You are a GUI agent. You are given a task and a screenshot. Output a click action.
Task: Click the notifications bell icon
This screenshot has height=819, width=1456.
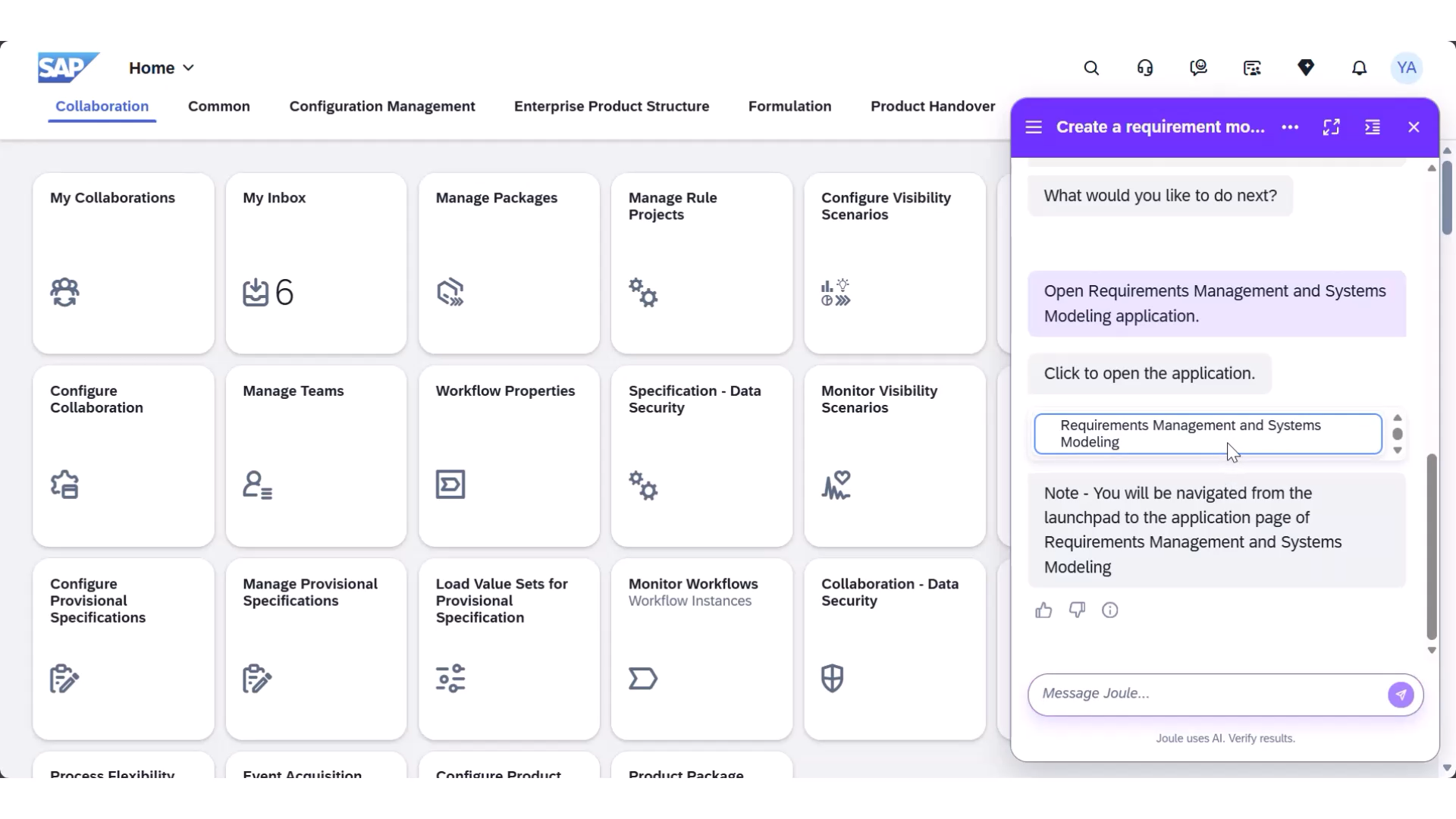1359,68
